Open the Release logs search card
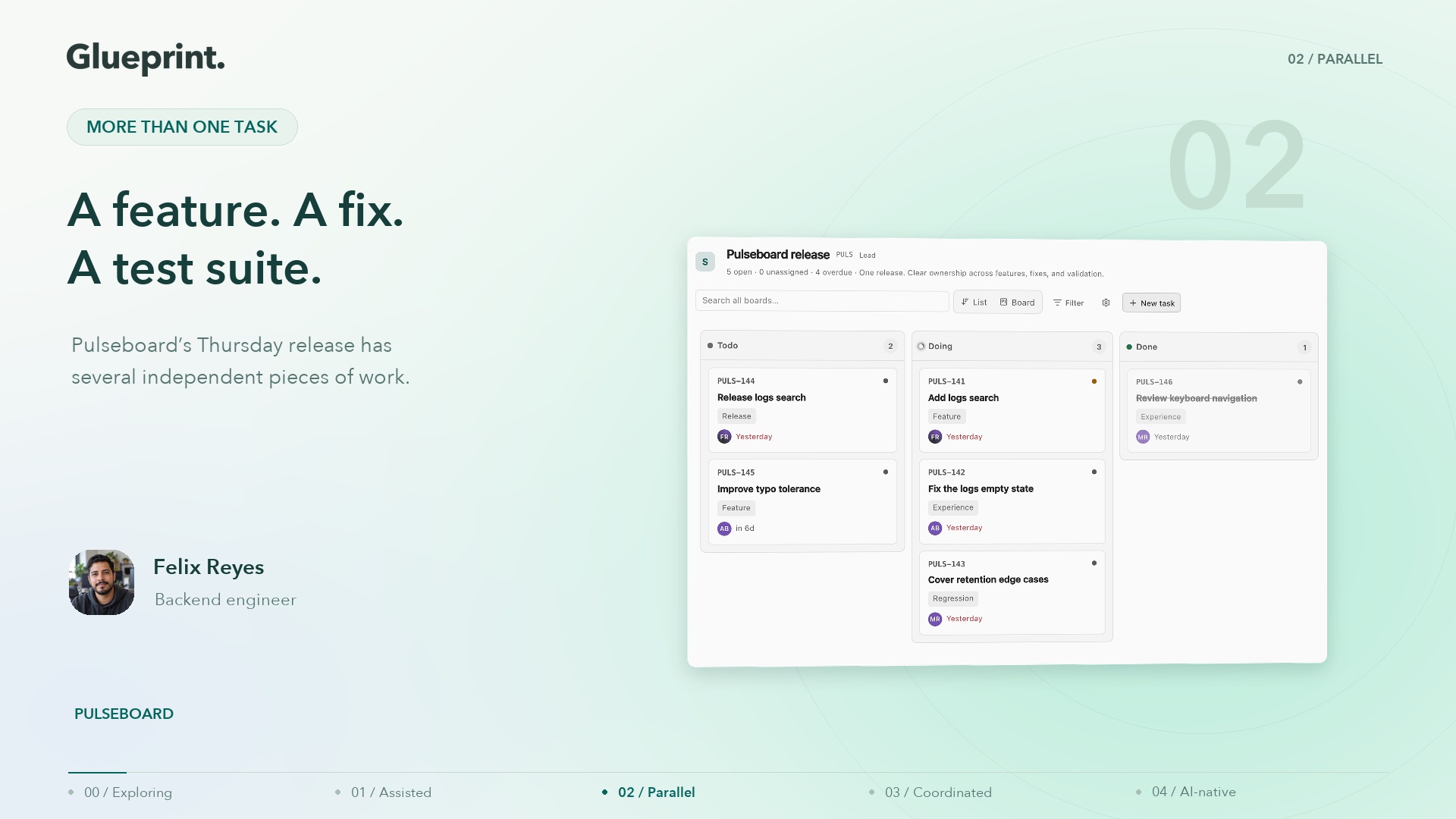The width and height of the screenshot is (1456, 819). (x=802, y=410)
